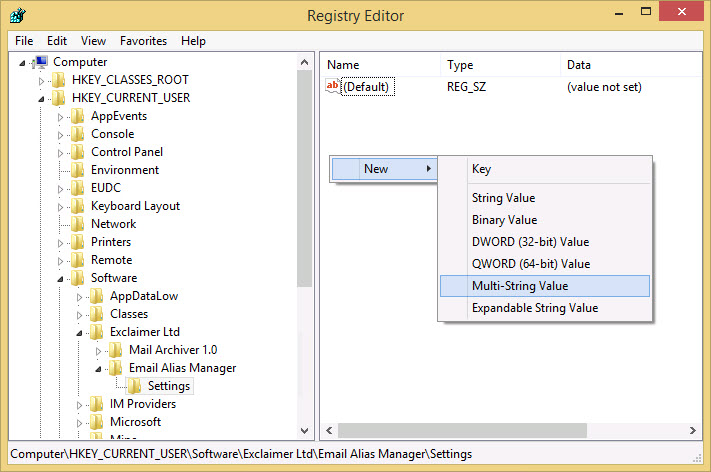The height and width of the screenshot is (472, 711).
Task: Click the Classes folder icon
Action: coord(96,314)
